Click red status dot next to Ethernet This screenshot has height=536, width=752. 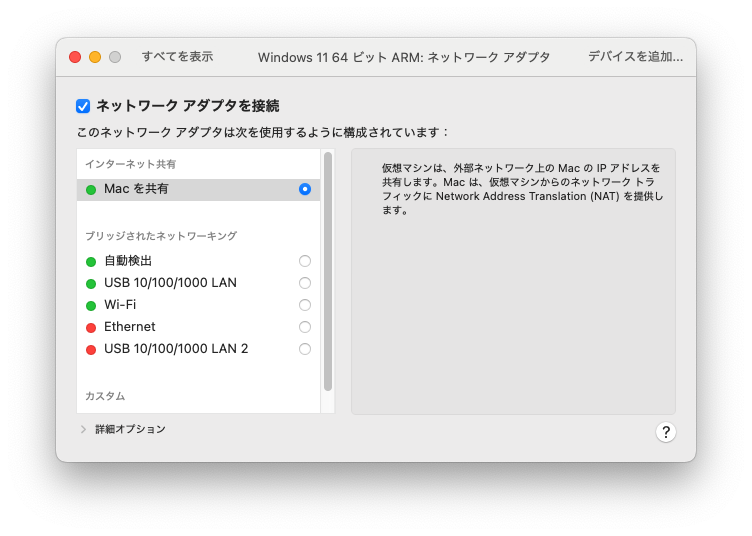pos(91,327)
